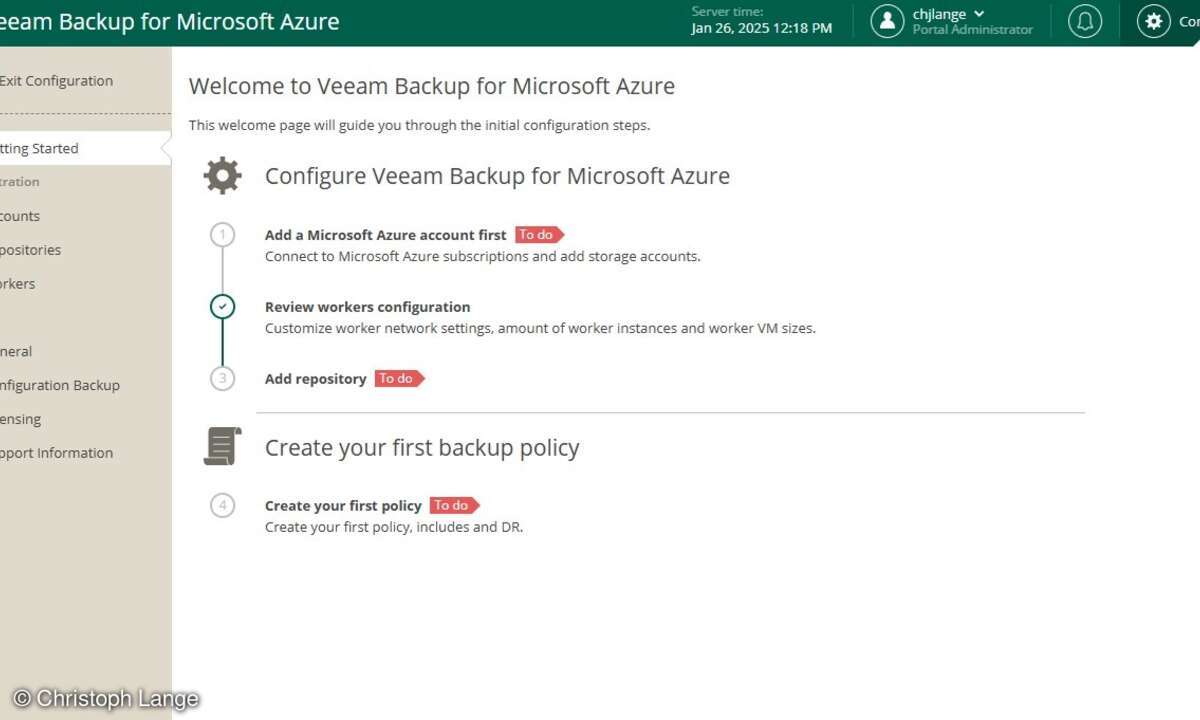Click the notification bell icon
Screen dimensions: 1200x720
1085,21
